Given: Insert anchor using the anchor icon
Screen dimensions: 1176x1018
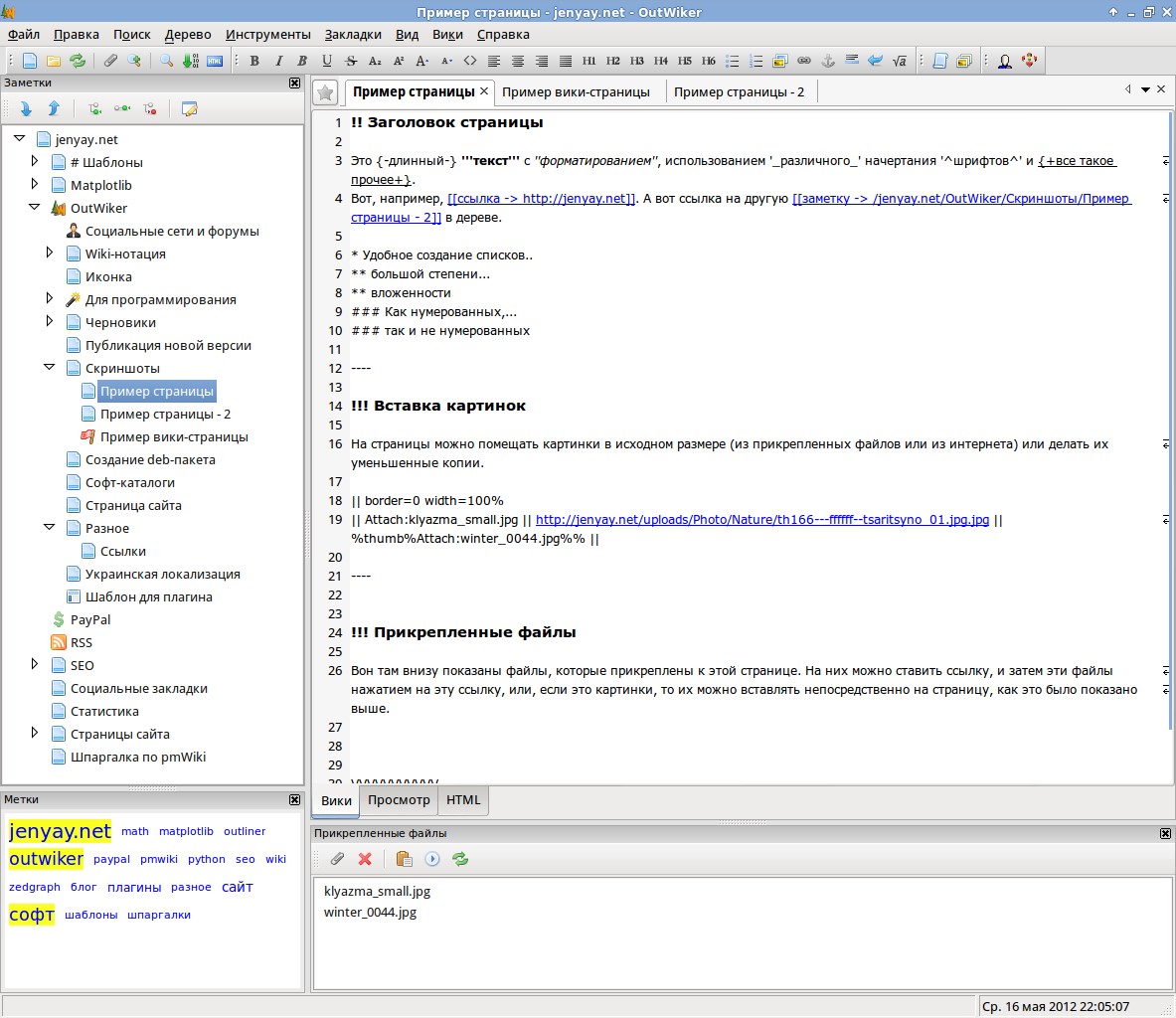Looking at the screenshot, I should 827,62.
